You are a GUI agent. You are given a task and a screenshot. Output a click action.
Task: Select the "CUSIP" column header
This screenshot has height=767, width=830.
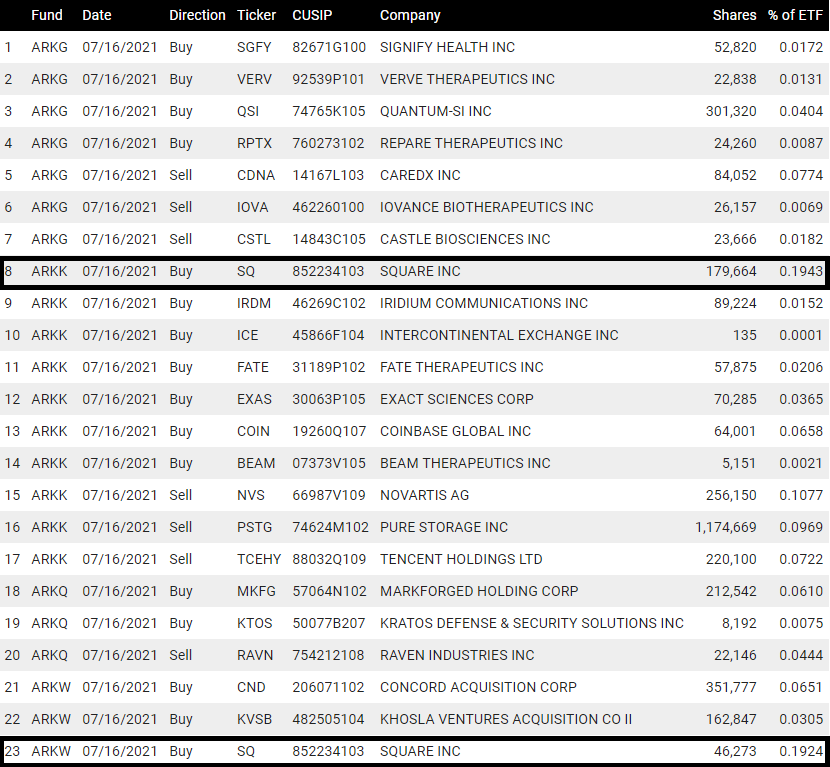pos(312,15)
